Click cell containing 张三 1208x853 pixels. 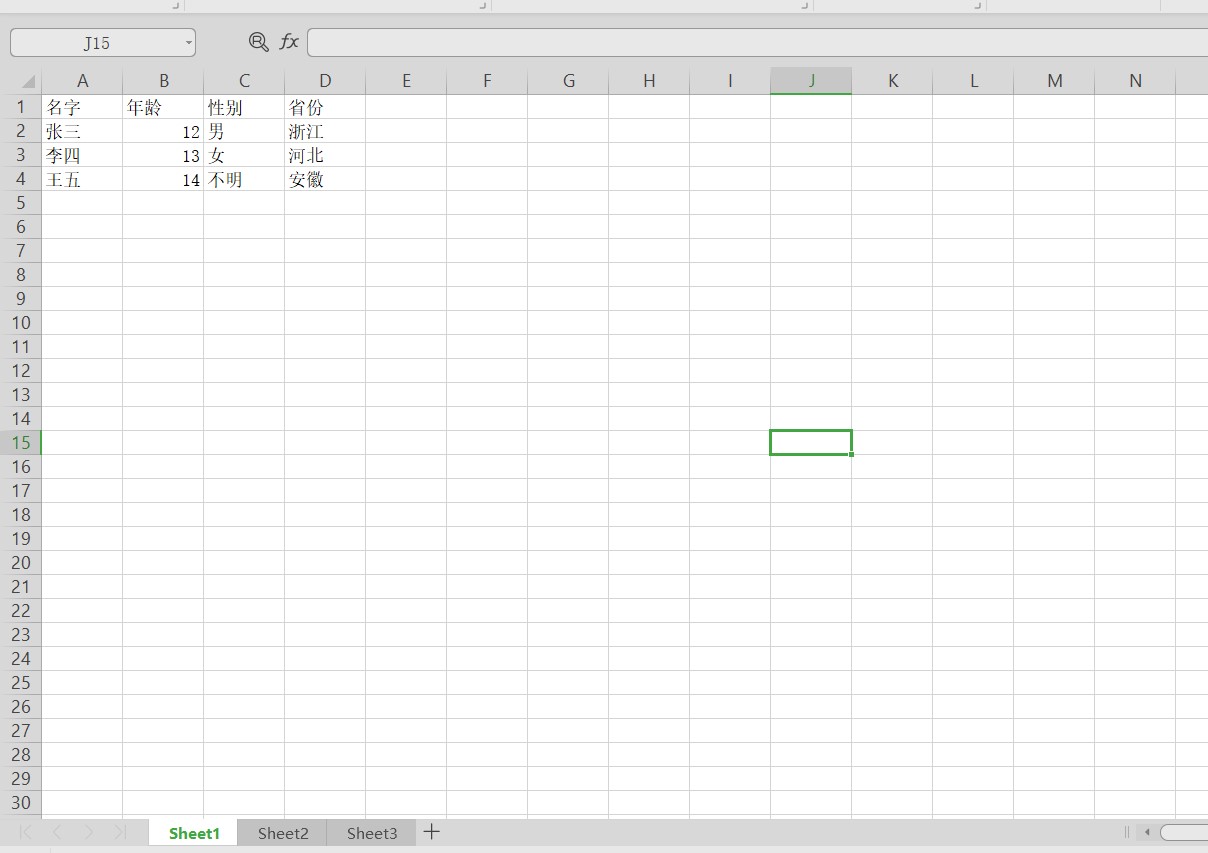(82, 131)
